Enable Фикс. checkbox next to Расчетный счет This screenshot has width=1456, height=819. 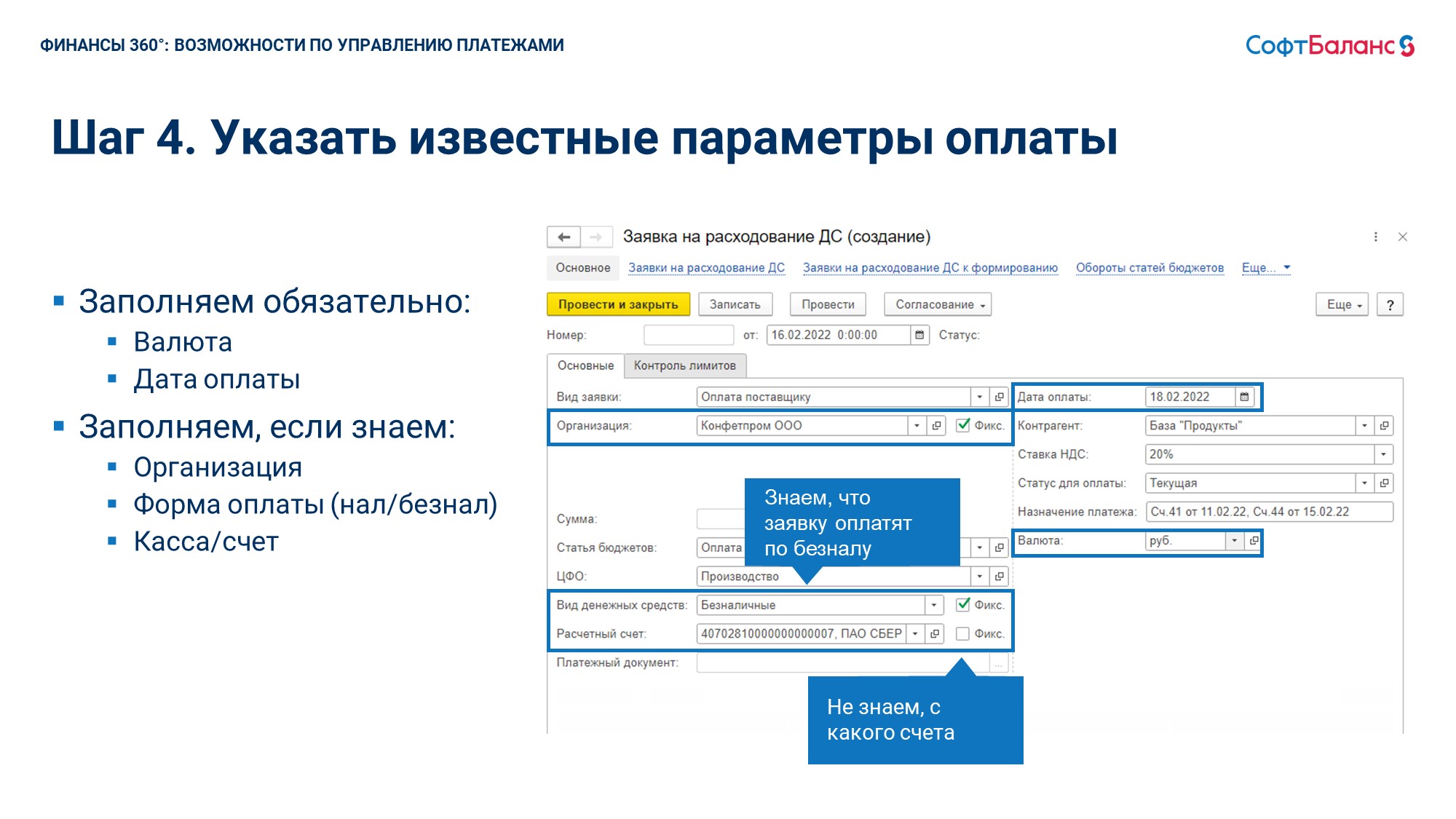[962, 634]
